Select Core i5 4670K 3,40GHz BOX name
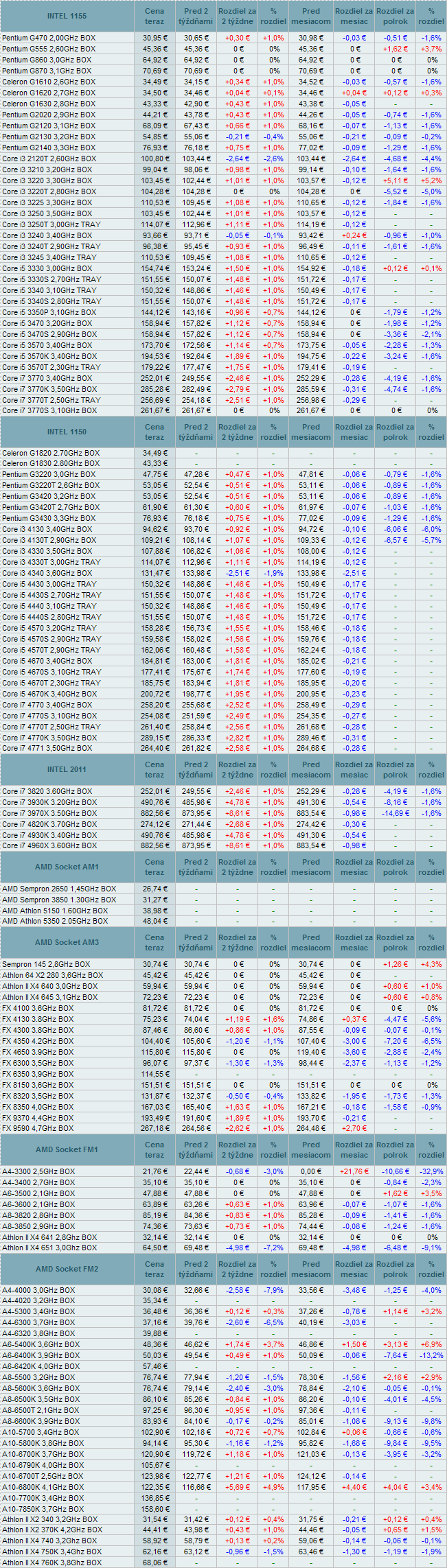Screen dimensions: 447x1568 pos(49,694)
